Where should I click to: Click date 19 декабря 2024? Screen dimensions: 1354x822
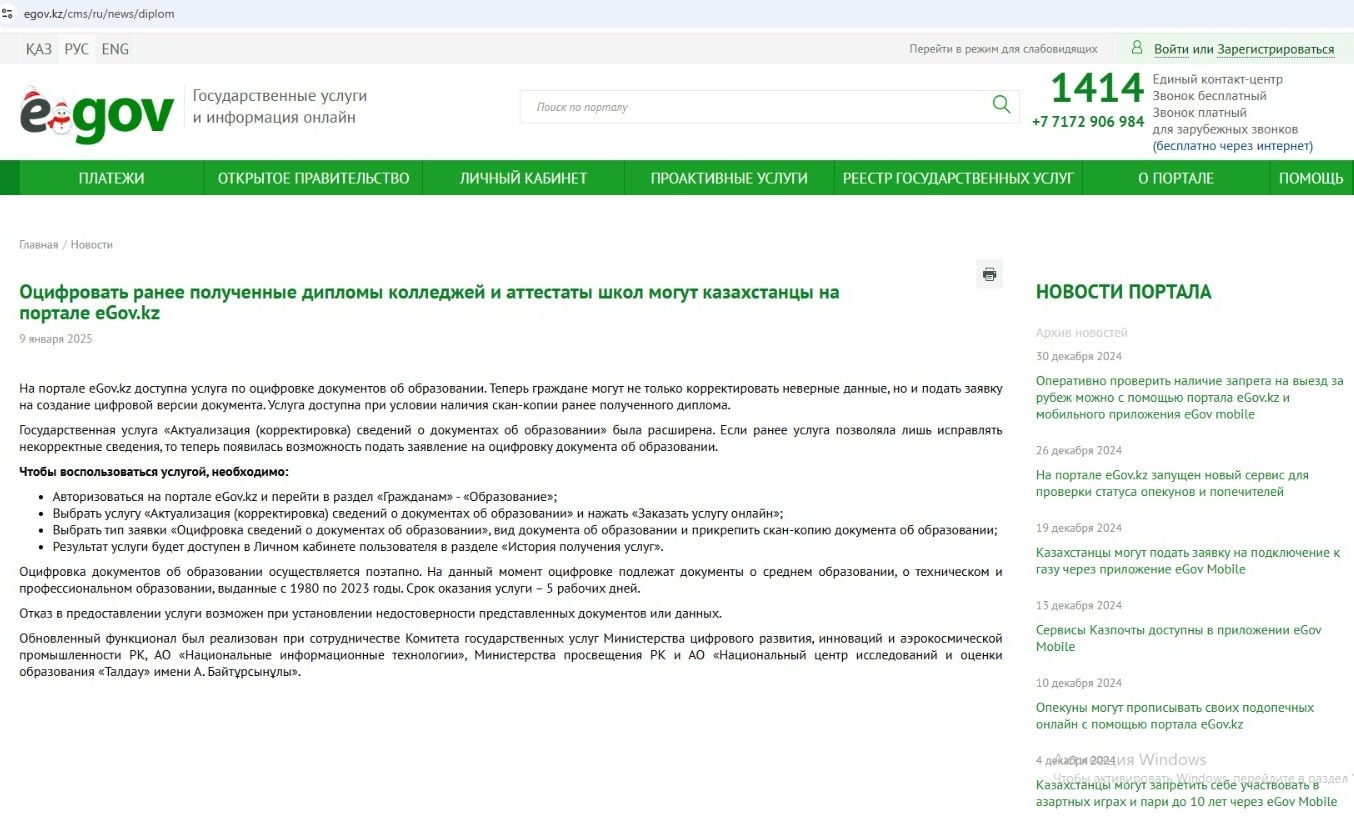(1079, 528)
